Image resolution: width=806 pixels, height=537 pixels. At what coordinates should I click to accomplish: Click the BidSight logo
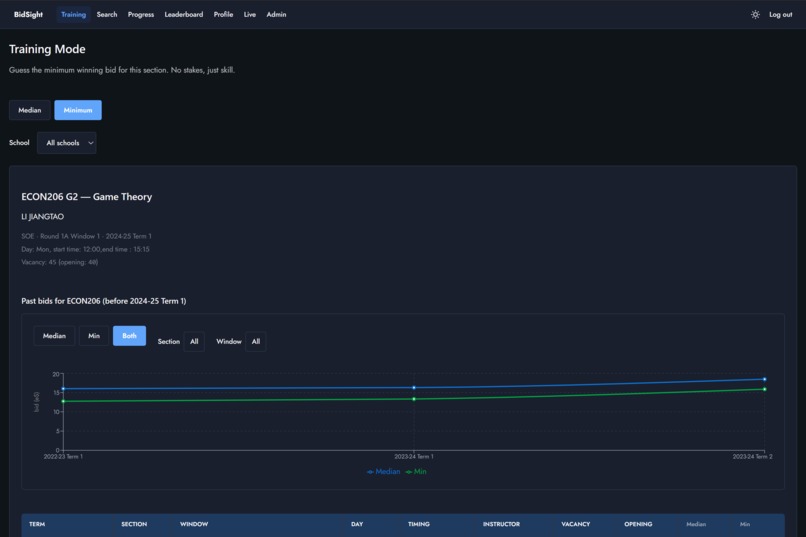pyautogui.click(x=28, y=14)
